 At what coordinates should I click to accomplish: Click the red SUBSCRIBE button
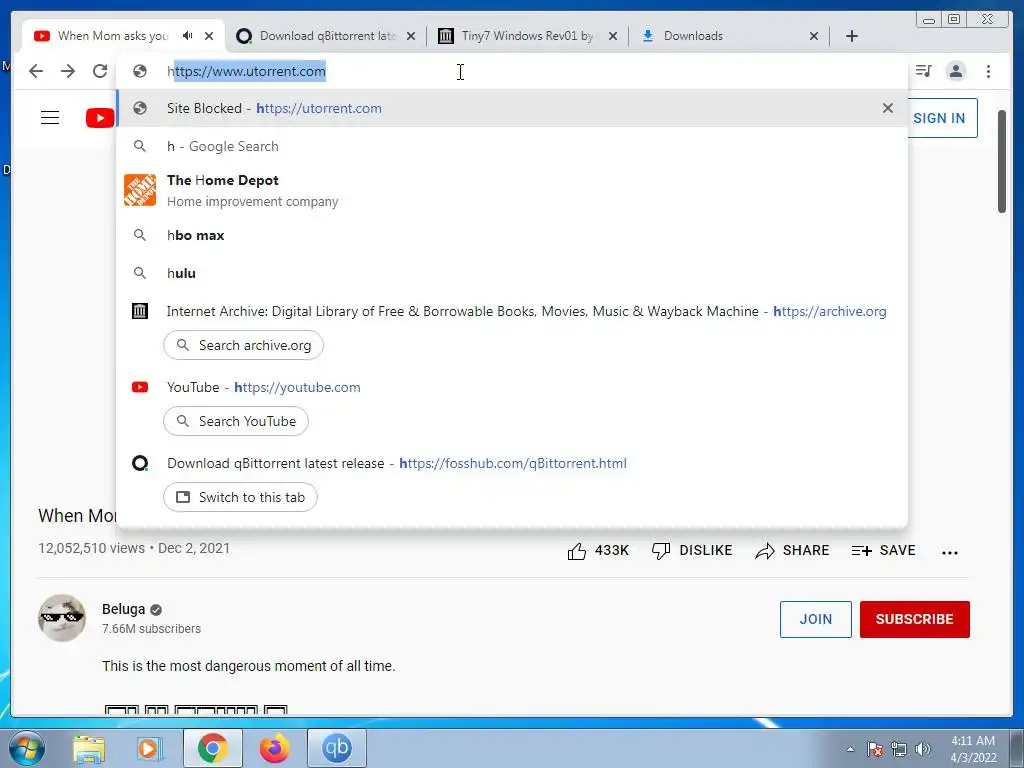pos(914,619)
